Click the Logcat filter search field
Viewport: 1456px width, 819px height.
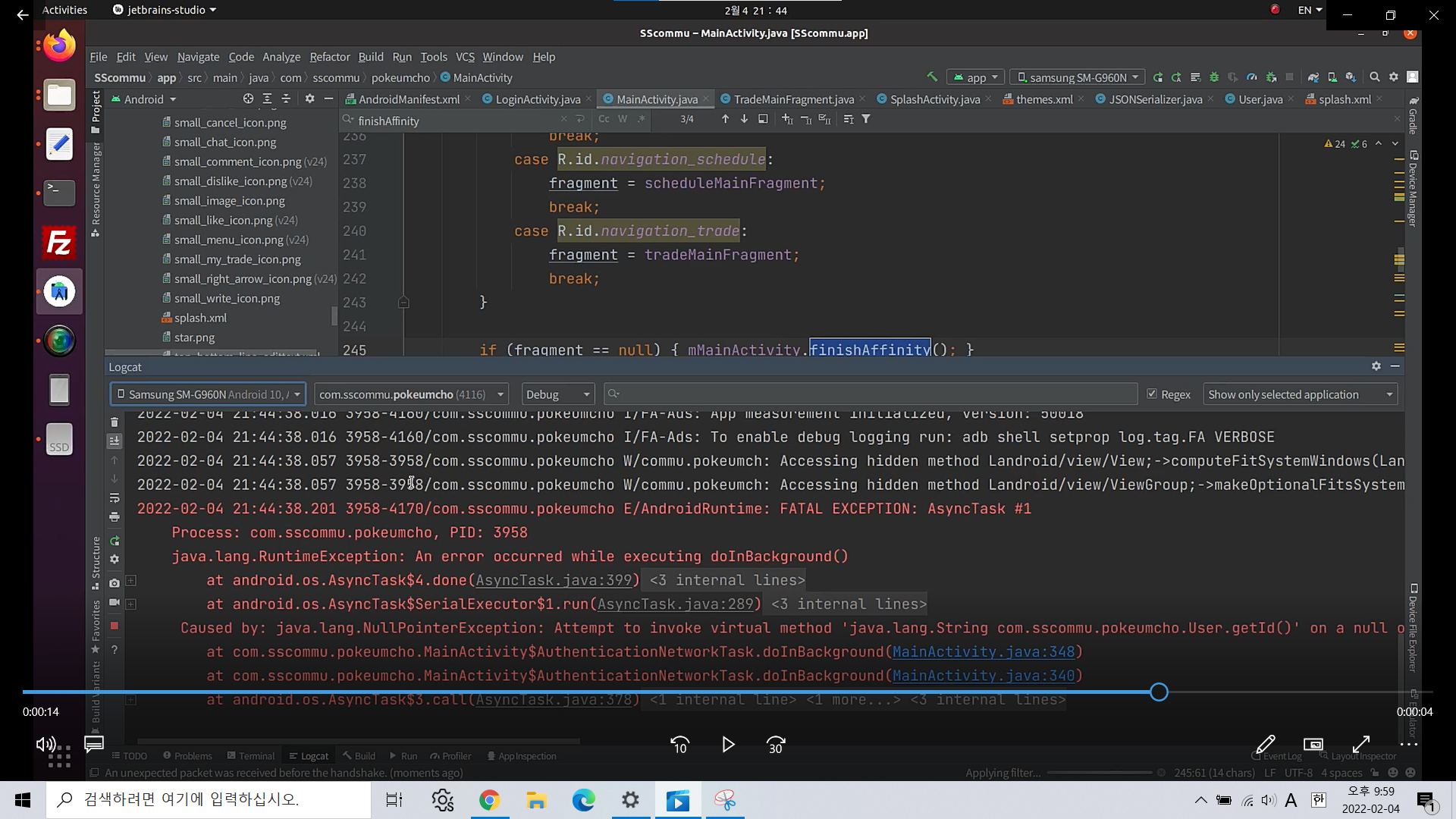872,394
